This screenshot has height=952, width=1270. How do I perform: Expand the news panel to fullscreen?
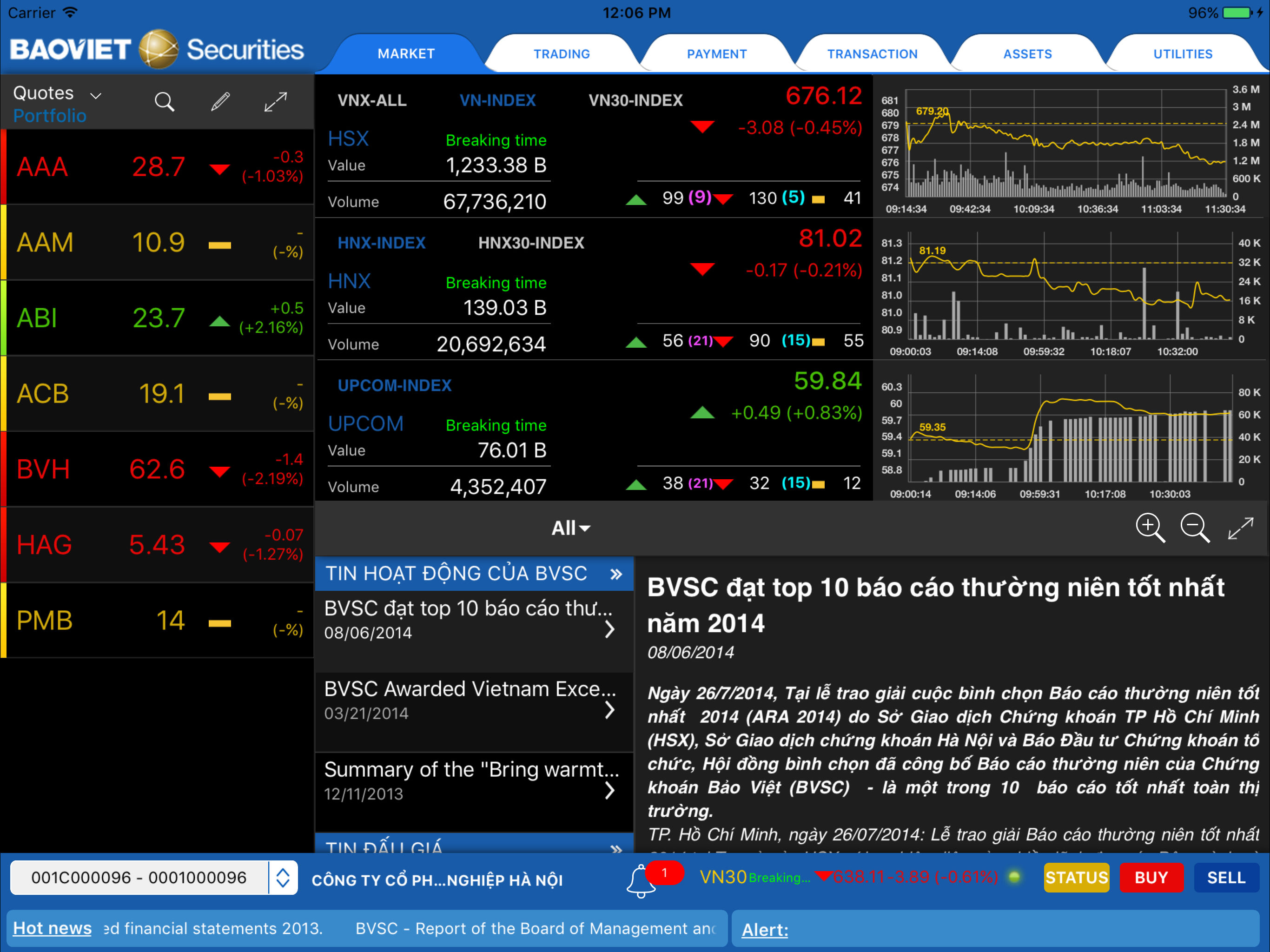[x=1240, y=527]
